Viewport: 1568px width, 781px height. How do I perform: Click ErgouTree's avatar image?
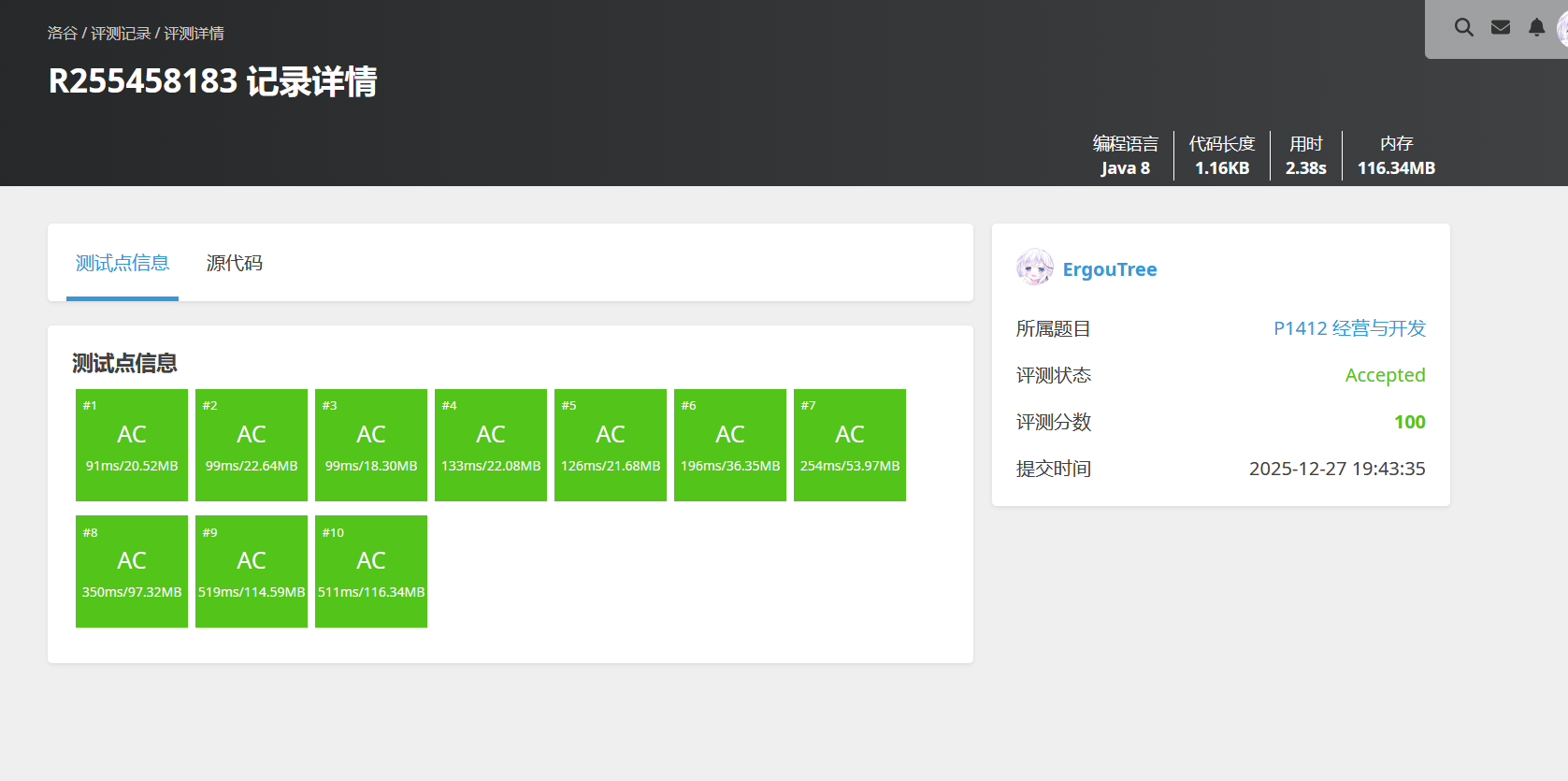pos(1034,268)
